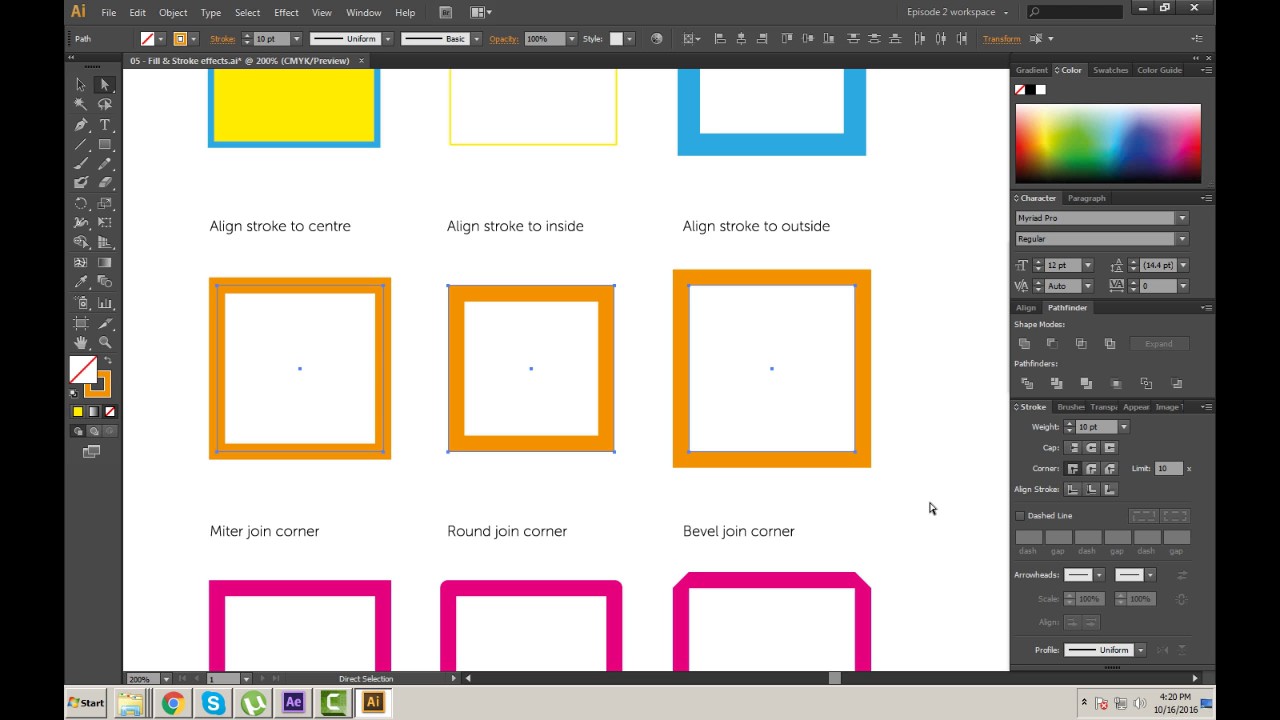The width and height of the screenshot is (1280, 720).
Task: Select the Direct Selection tool
Action: [104, 85]
